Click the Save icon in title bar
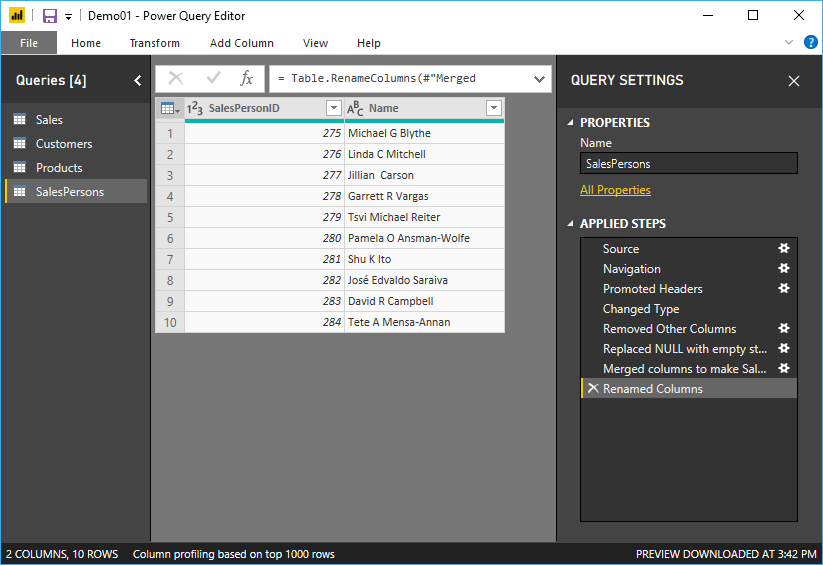The image size is (823, 565). (49, 16)
